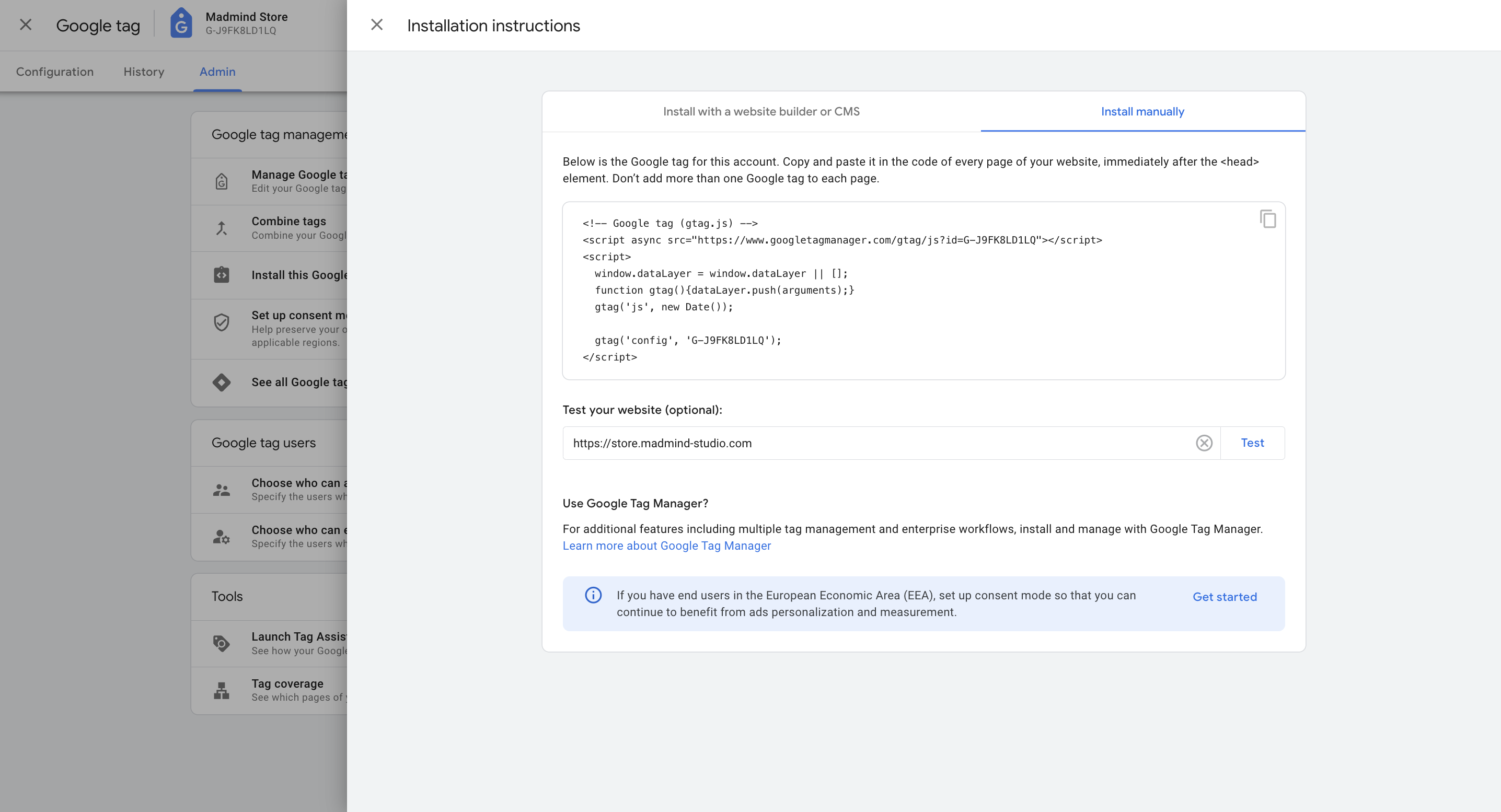Screen dimensions: 1501x812
Task: Open Launch Tag Assistant tool icon
Action: point(222,643)
